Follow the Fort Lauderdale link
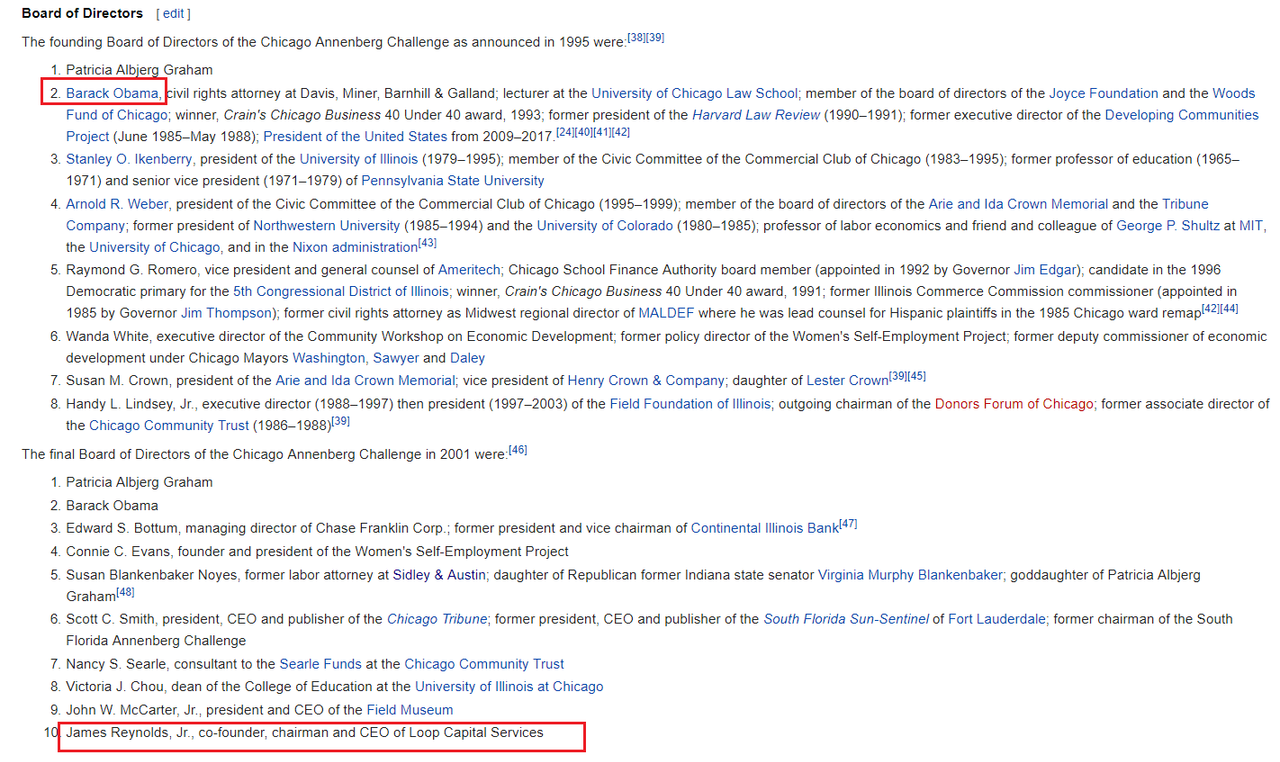Viewport: 1280px width, 762px height. point(997,619)
